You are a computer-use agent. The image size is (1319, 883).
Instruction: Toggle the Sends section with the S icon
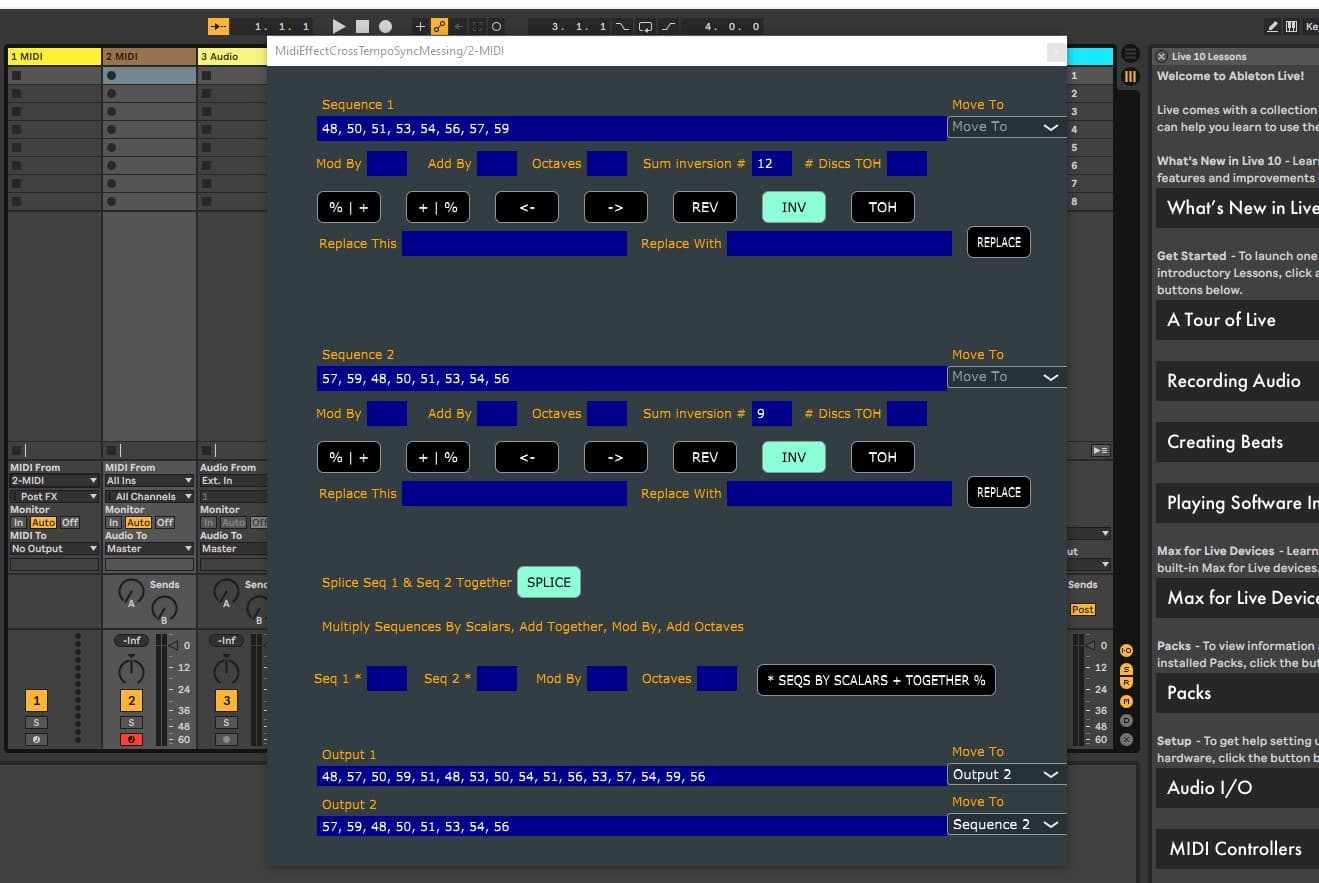pos(1128,668)
